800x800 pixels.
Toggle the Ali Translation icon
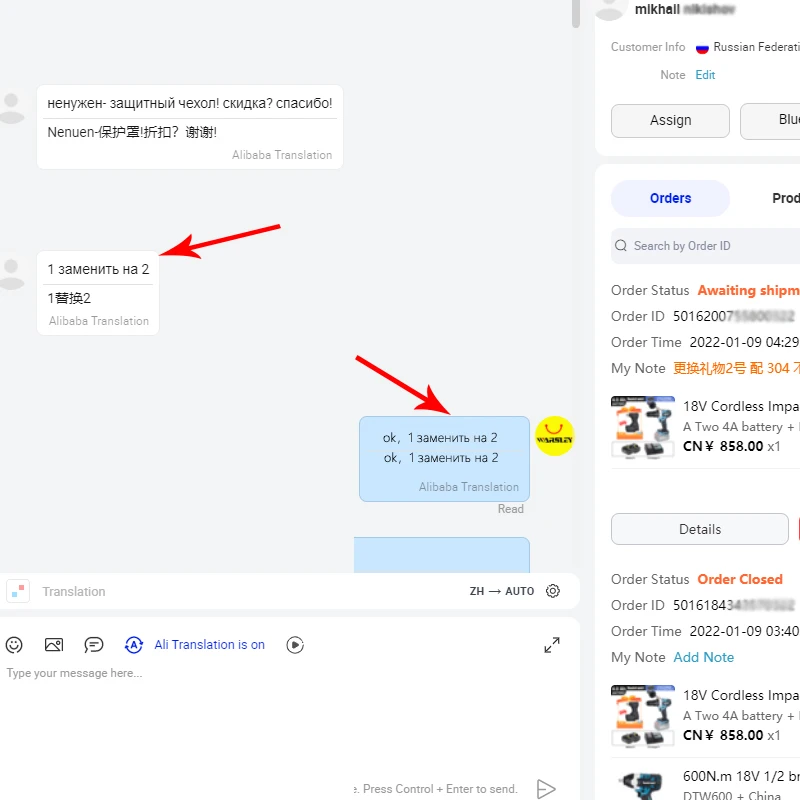[134, 645]
